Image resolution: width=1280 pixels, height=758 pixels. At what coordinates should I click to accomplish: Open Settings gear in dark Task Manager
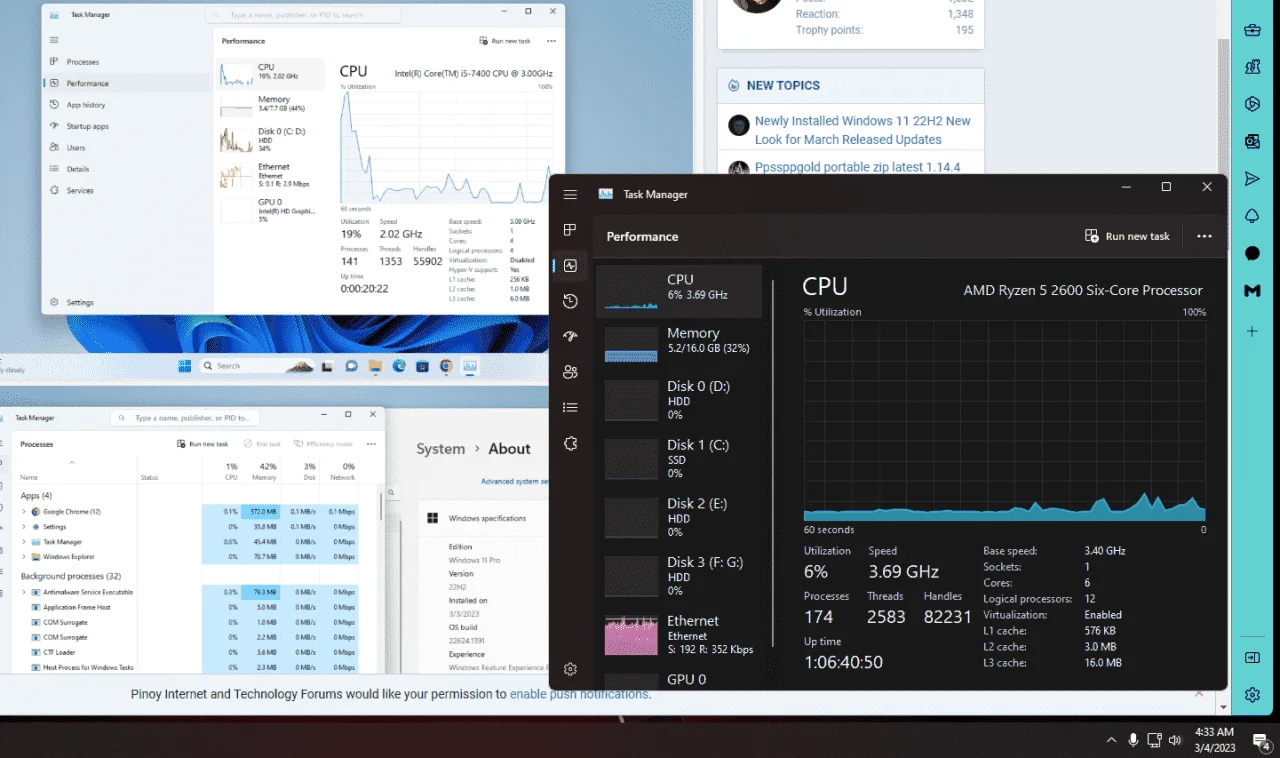point(570,669)
